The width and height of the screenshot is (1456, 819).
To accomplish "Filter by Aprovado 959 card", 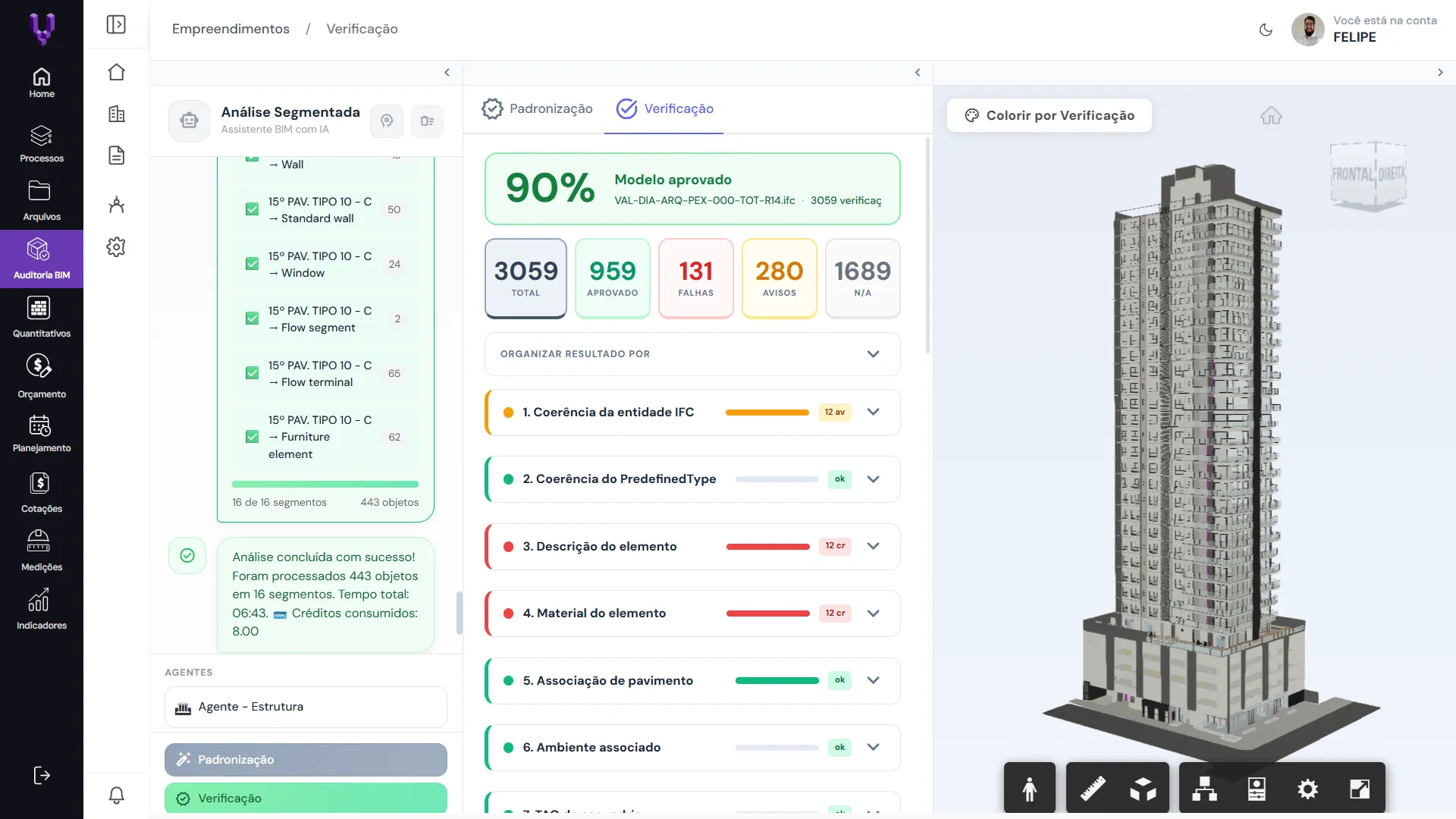I will [613, 278].
